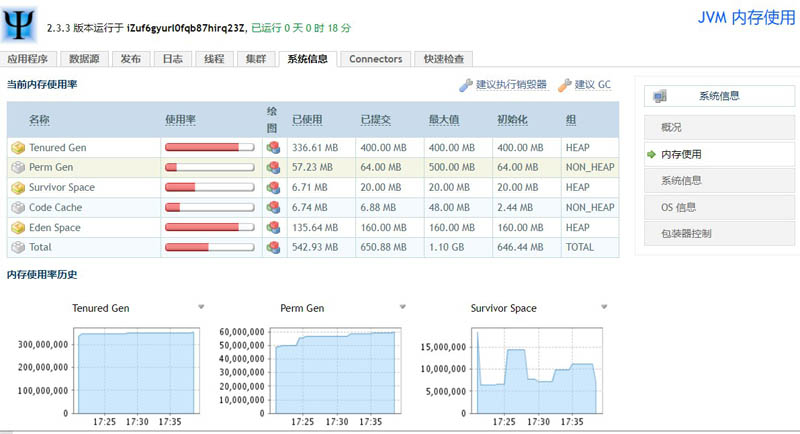Click the 336.61 MB used value
800x434 pixels.
coord(315,147)
